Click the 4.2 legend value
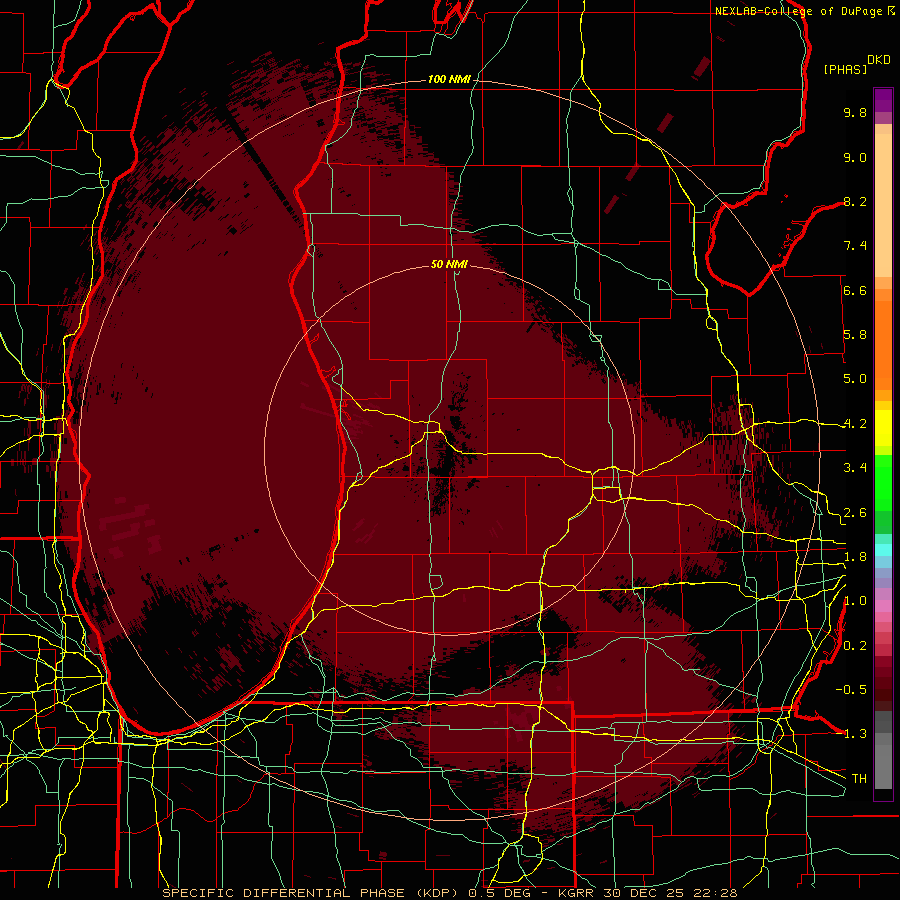The height and width of the screenshot is (900, 900). pyautogui.click(x=855, y=424)
